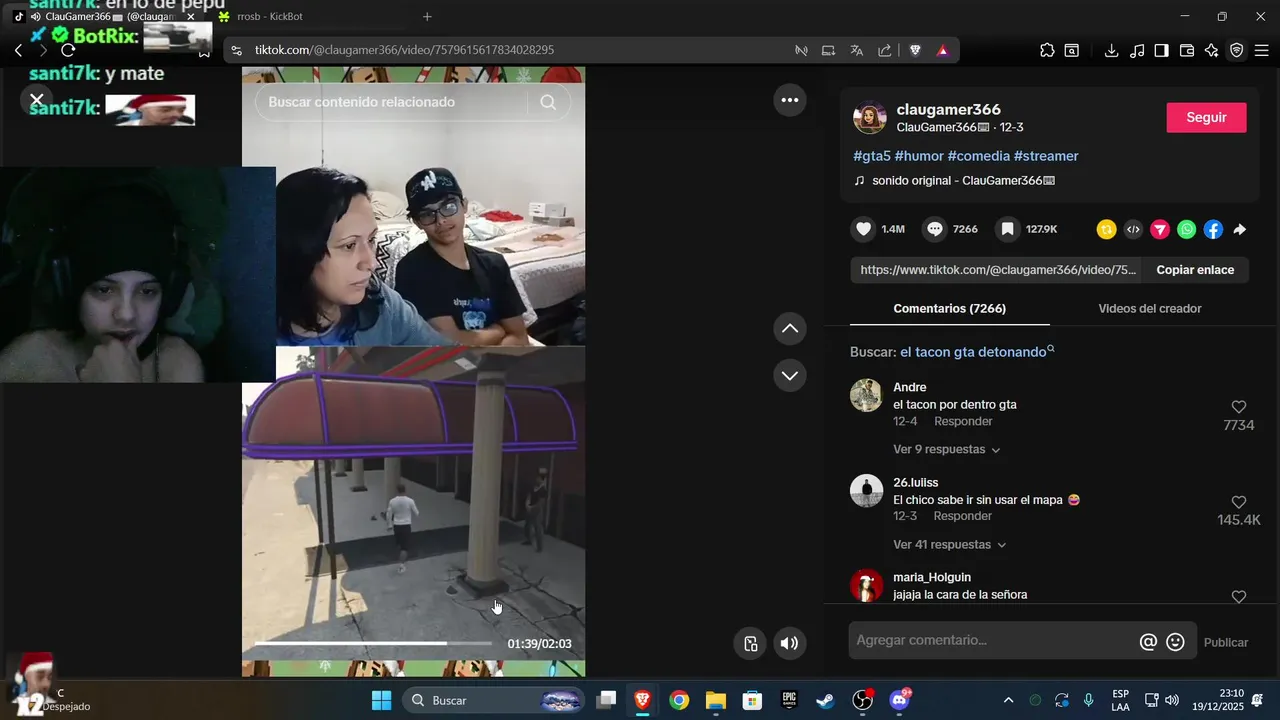Open comments via the speech bubble icon
This screenshot has width=1280, height=720.
935,229
